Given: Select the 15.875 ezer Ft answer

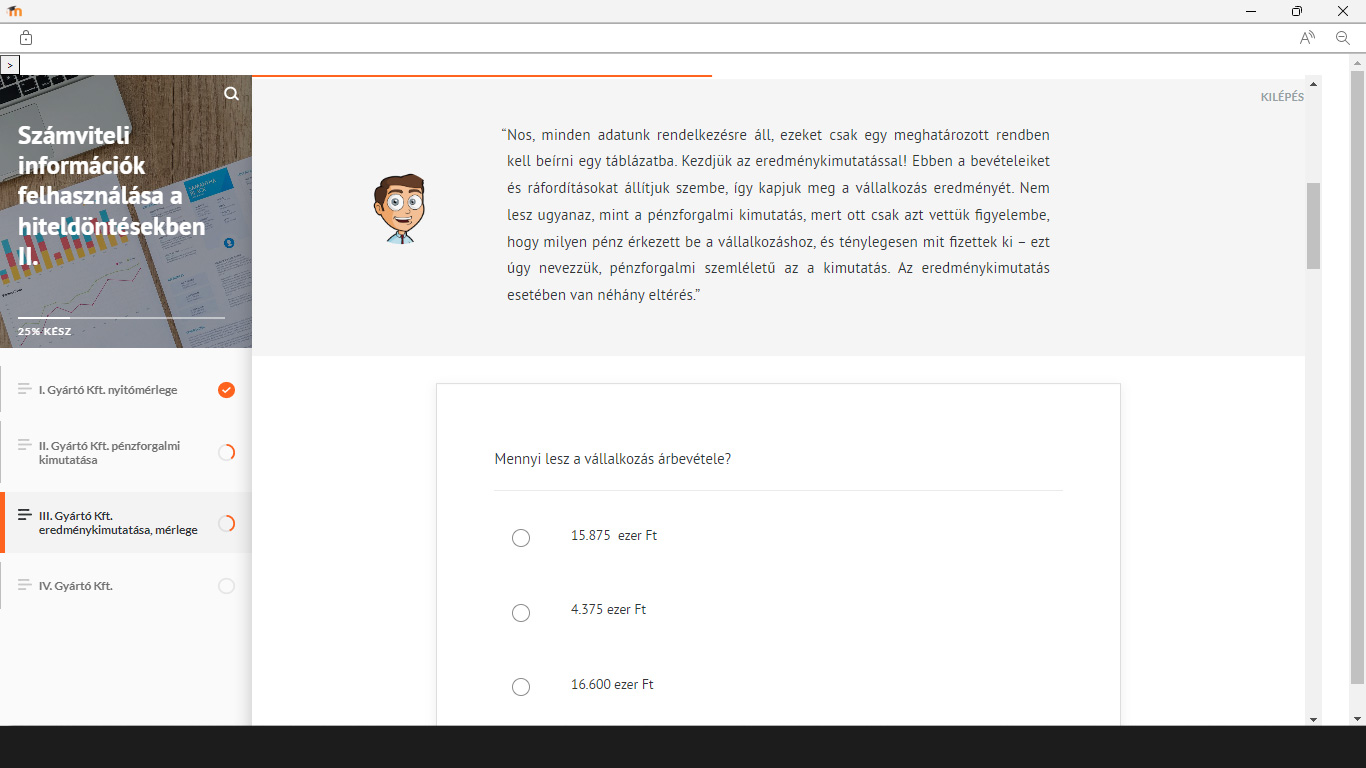Looking at the screenshot, I should click(x=521, y=538).
